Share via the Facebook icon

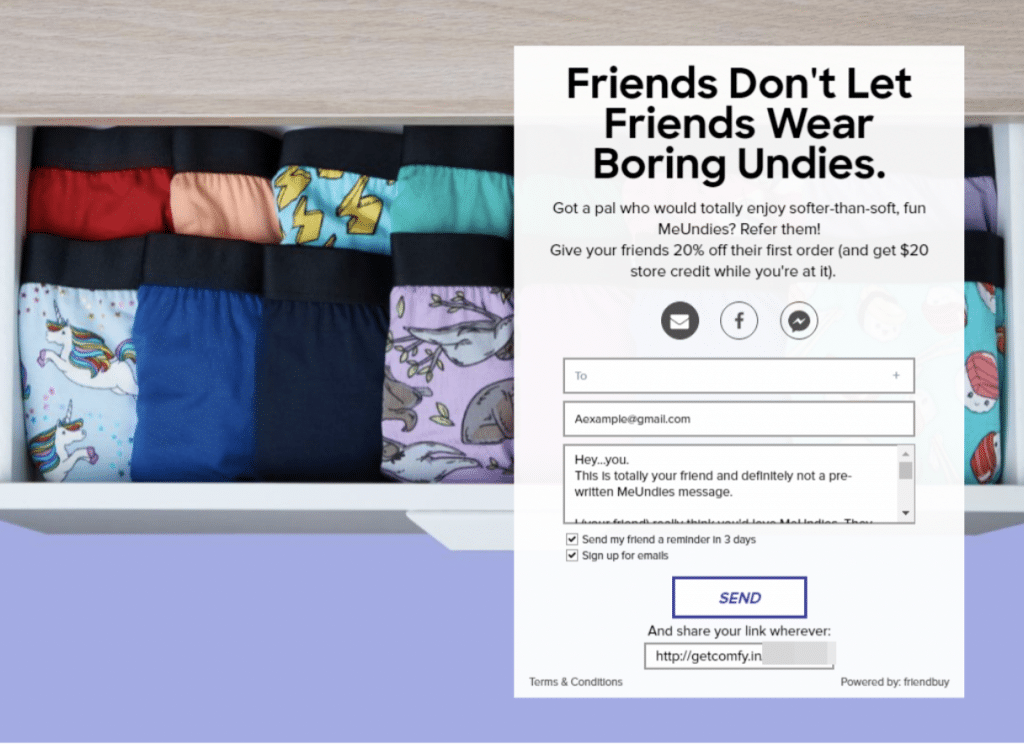click(739, 321)
